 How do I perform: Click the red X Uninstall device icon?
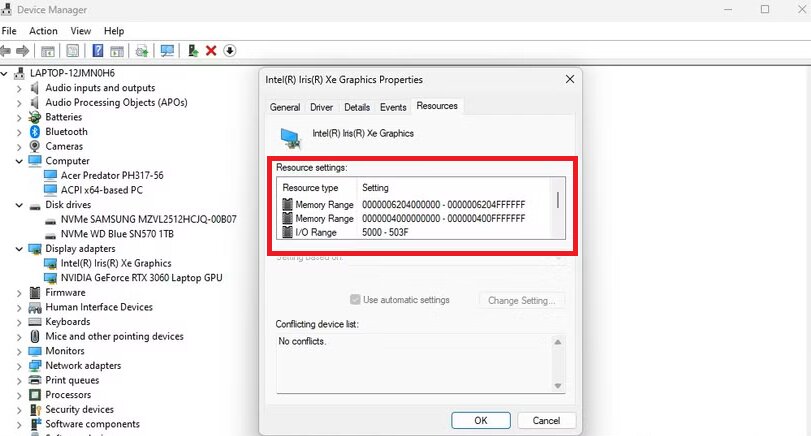[x=211, y=51]
